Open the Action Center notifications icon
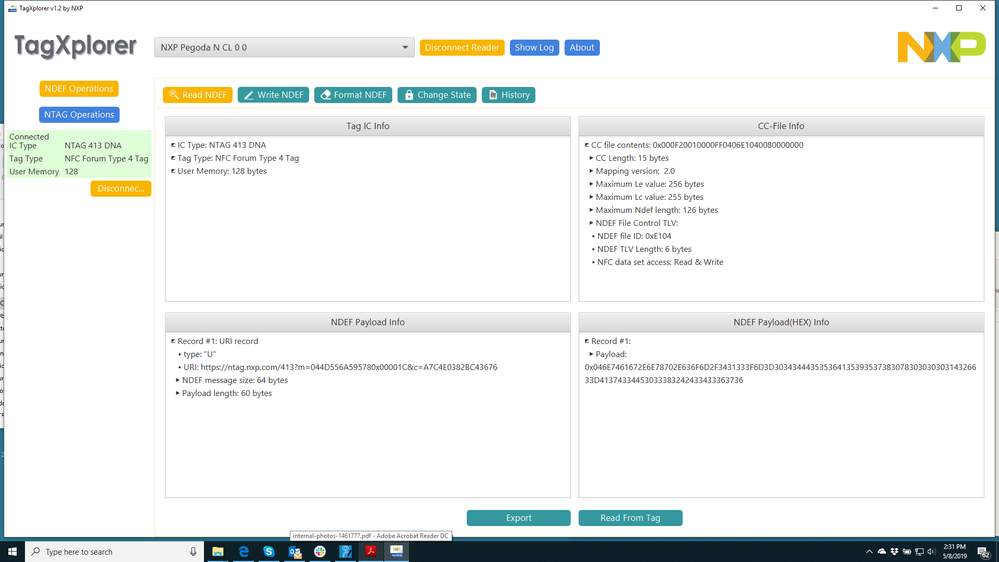Image resolution: width=999 pixels, height=562 pixels. click(x=984, y=552)
